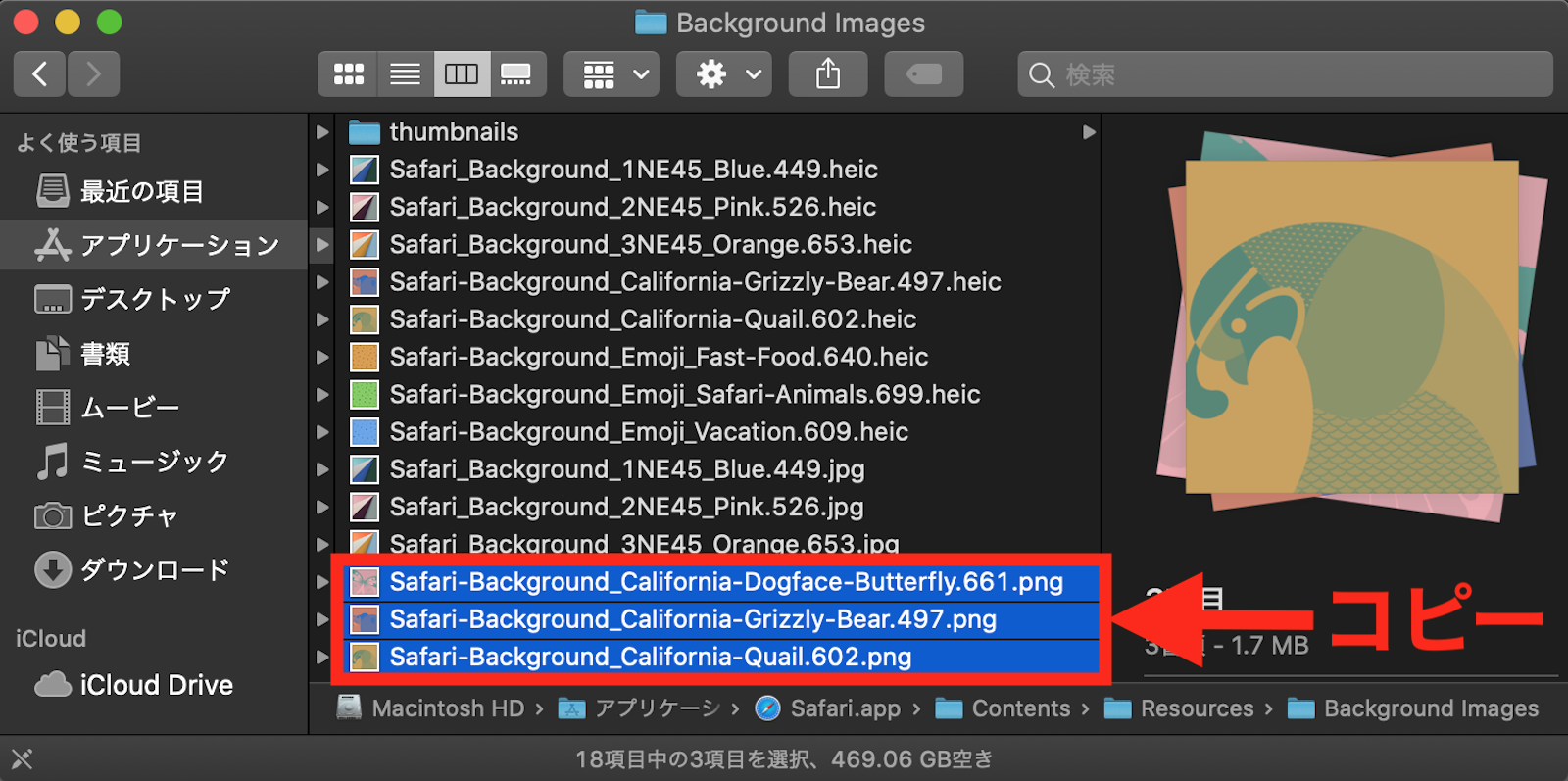Image resolution: width=1568 pixels, height=781 pixels.
Task: Select file name Safari-Background_California-Quail.602.png
Action: (651, 657)
